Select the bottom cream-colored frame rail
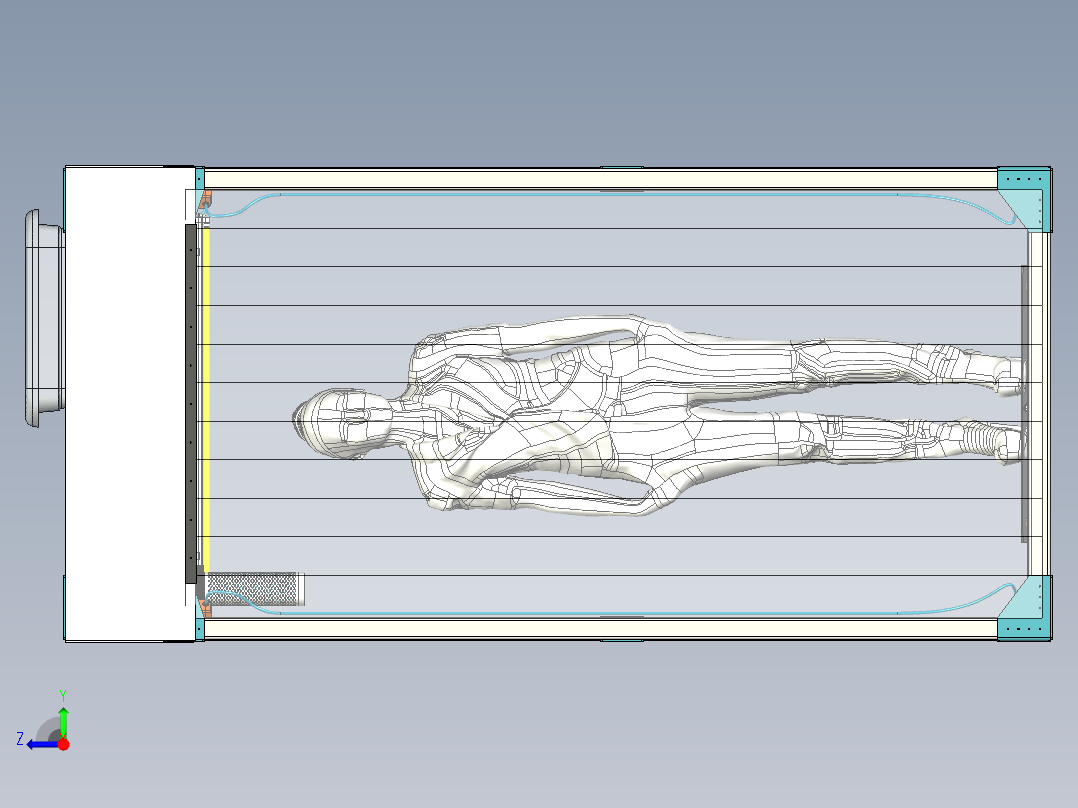 tap(600, 628)
